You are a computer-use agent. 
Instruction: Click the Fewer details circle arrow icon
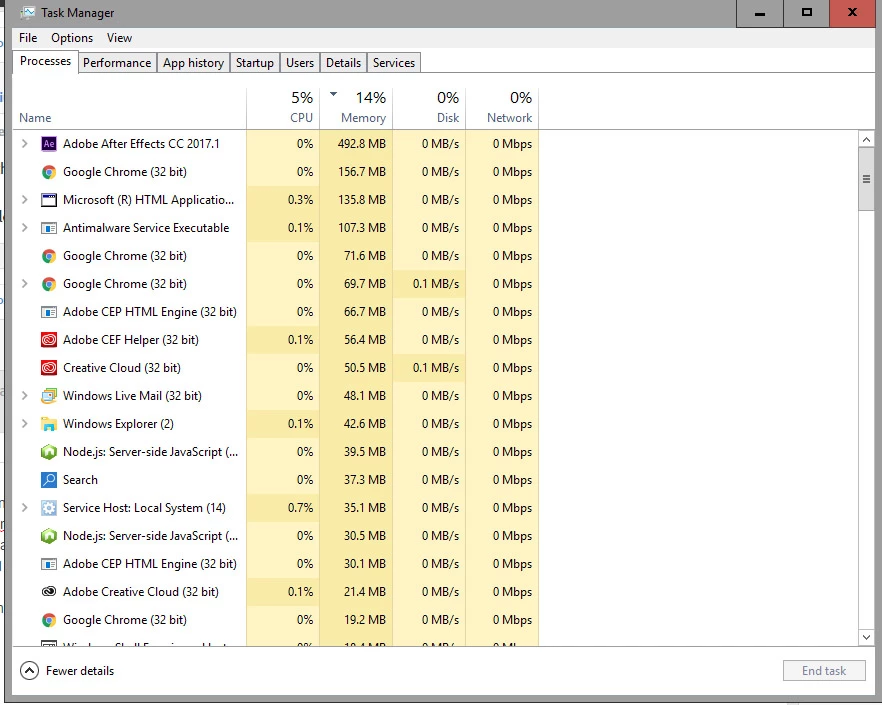coord(29,671)
